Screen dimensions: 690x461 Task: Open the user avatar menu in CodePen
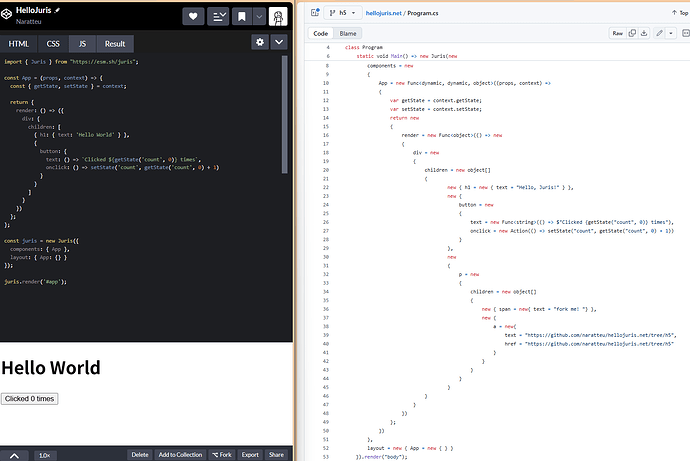[278, 17]
